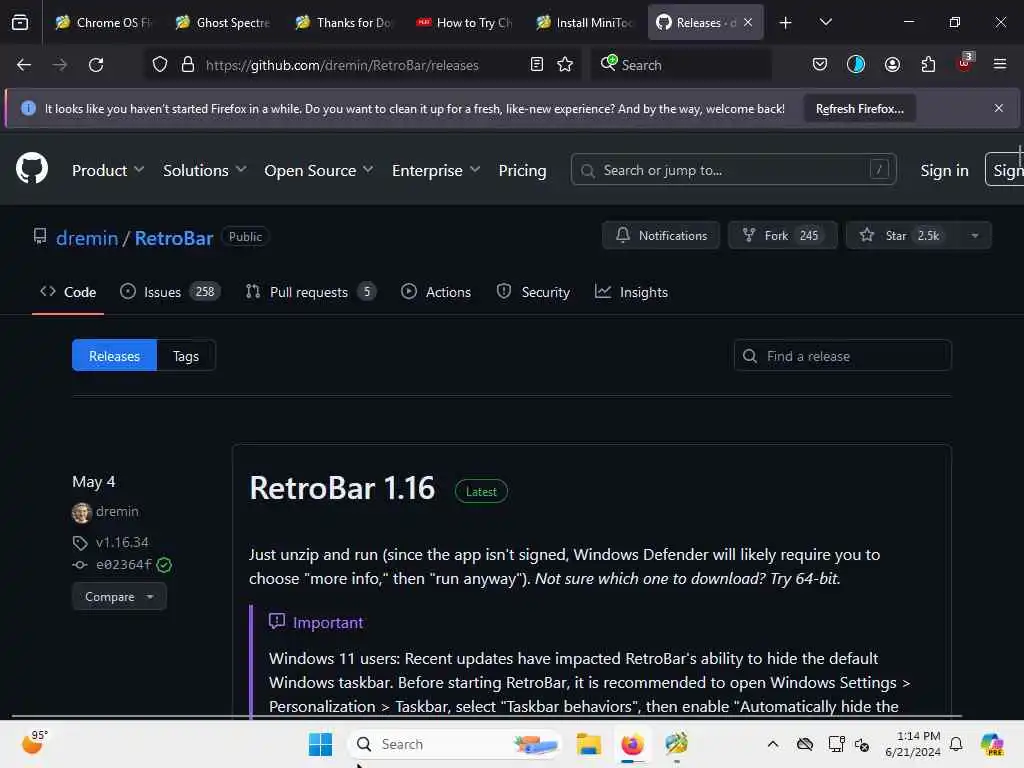Fork the repository
1024x768 pixels.
pos(782,236)
